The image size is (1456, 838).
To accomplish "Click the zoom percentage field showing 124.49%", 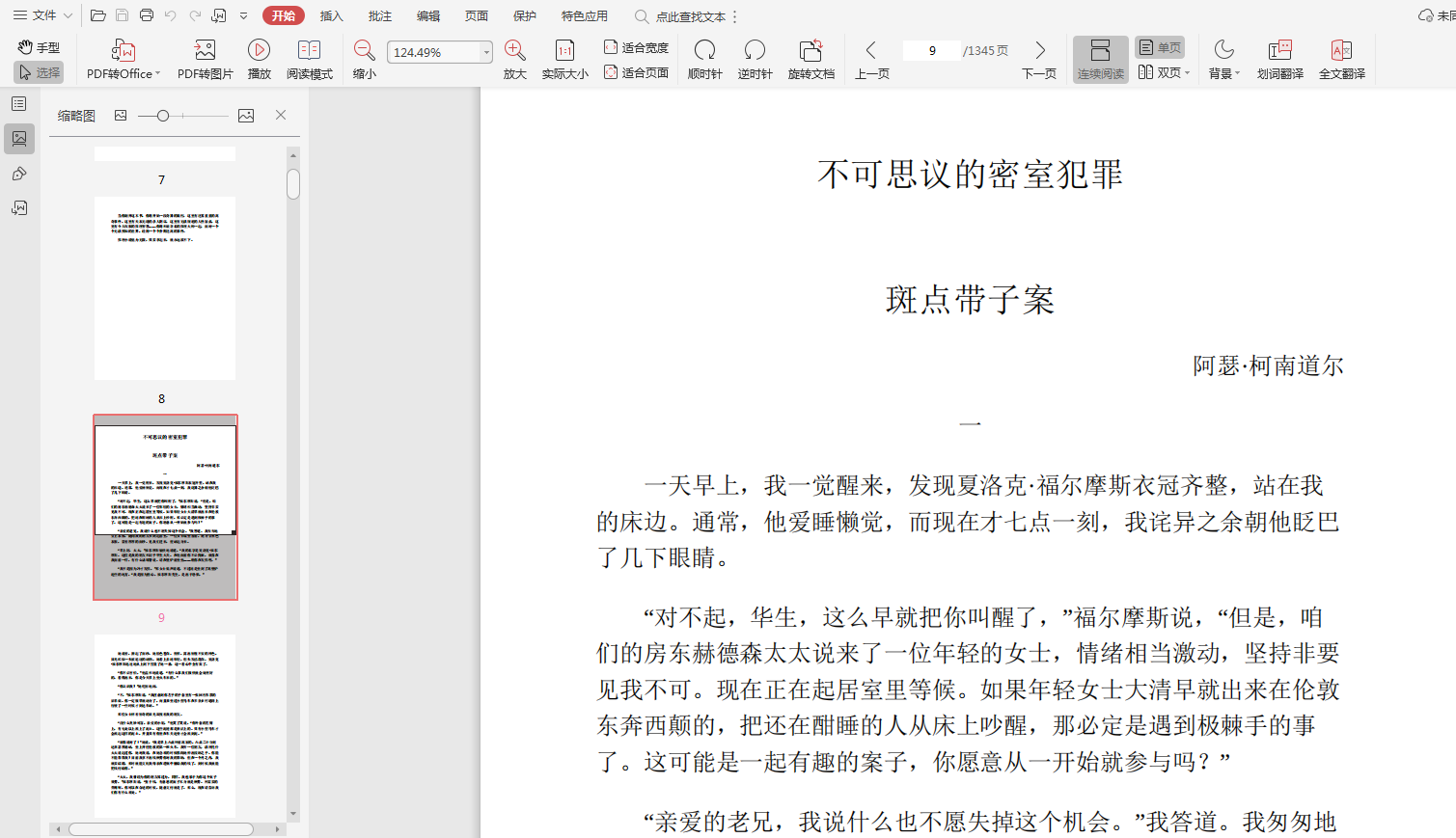I will click(434, 52).
